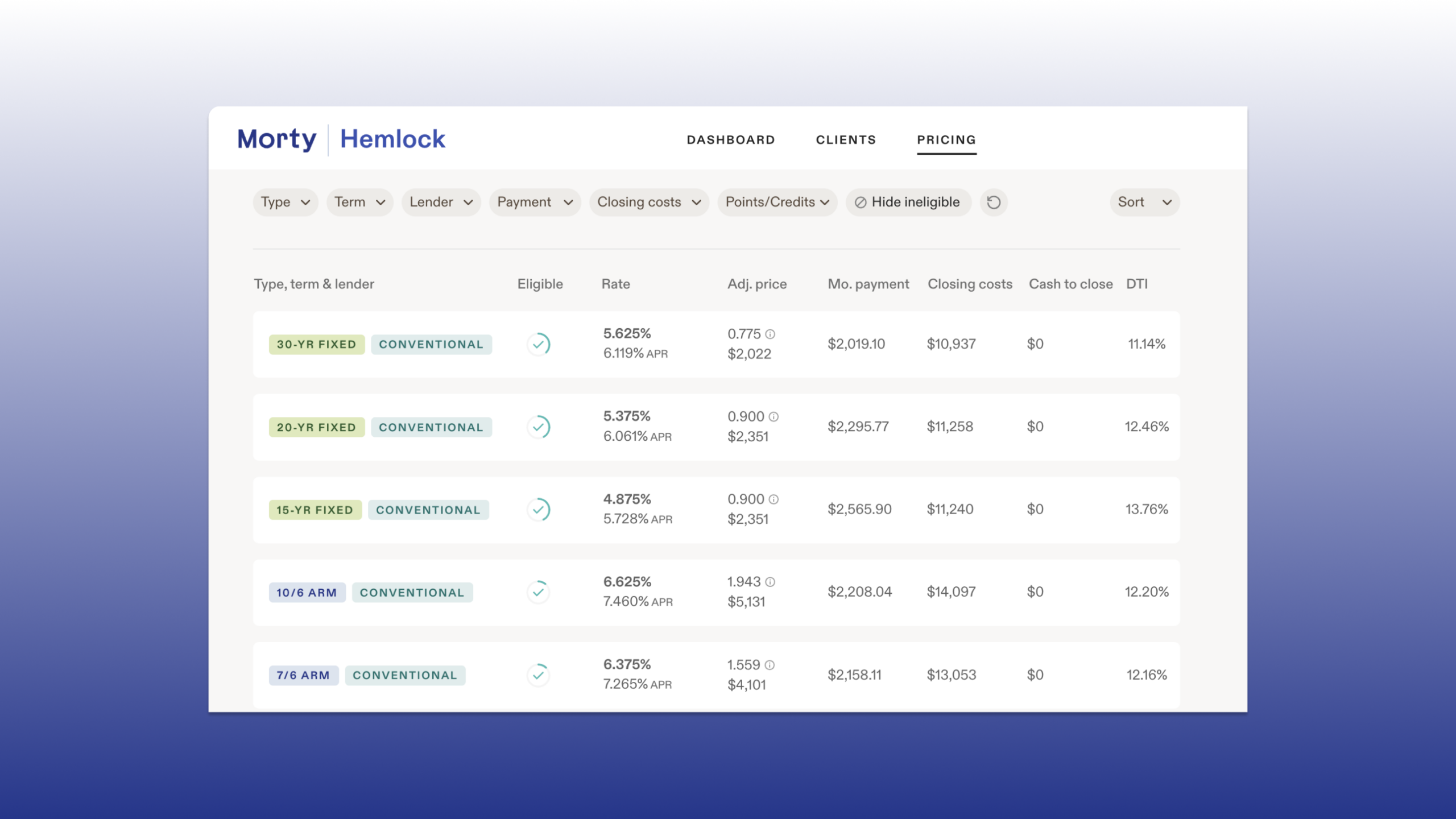The width and height of the screenshot is (1456, 819).
Task: Switch to the Clients tab
Action: click(846, 140)
